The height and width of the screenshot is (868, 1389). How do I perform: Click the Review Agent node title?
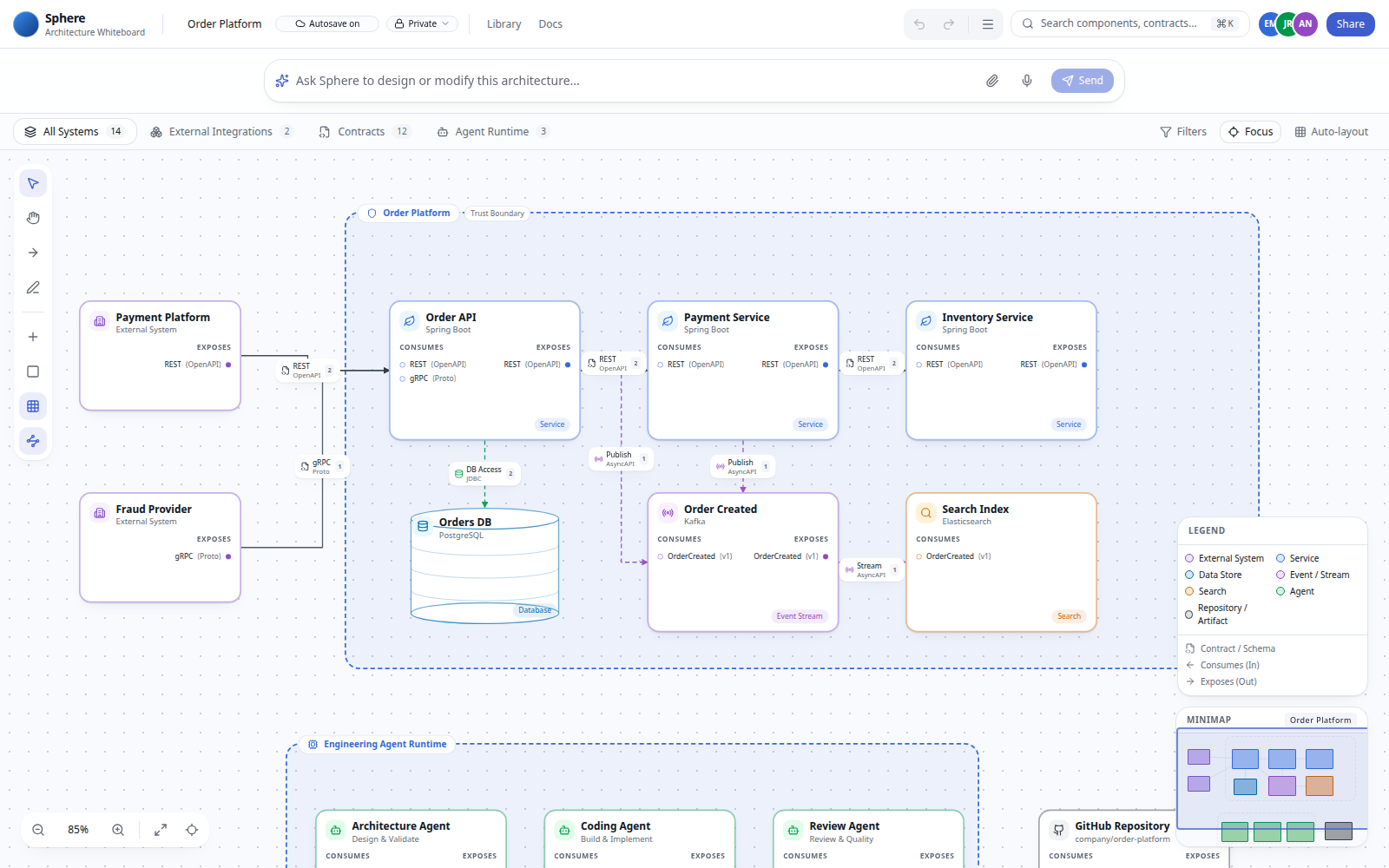pos(845,826)
